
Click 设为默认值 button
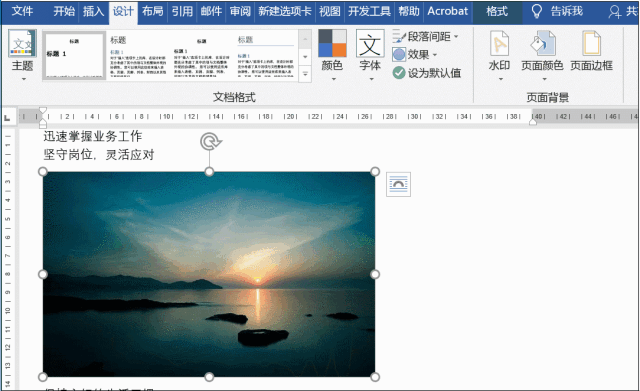[x=427, y=73]
